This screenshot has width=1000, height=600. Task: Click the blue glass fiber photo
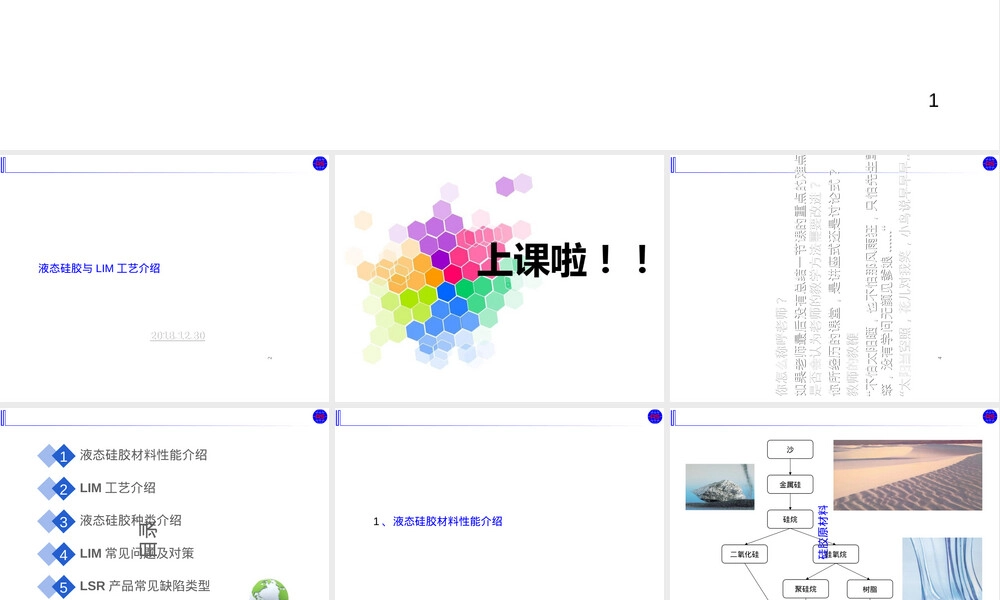[942, 569]
